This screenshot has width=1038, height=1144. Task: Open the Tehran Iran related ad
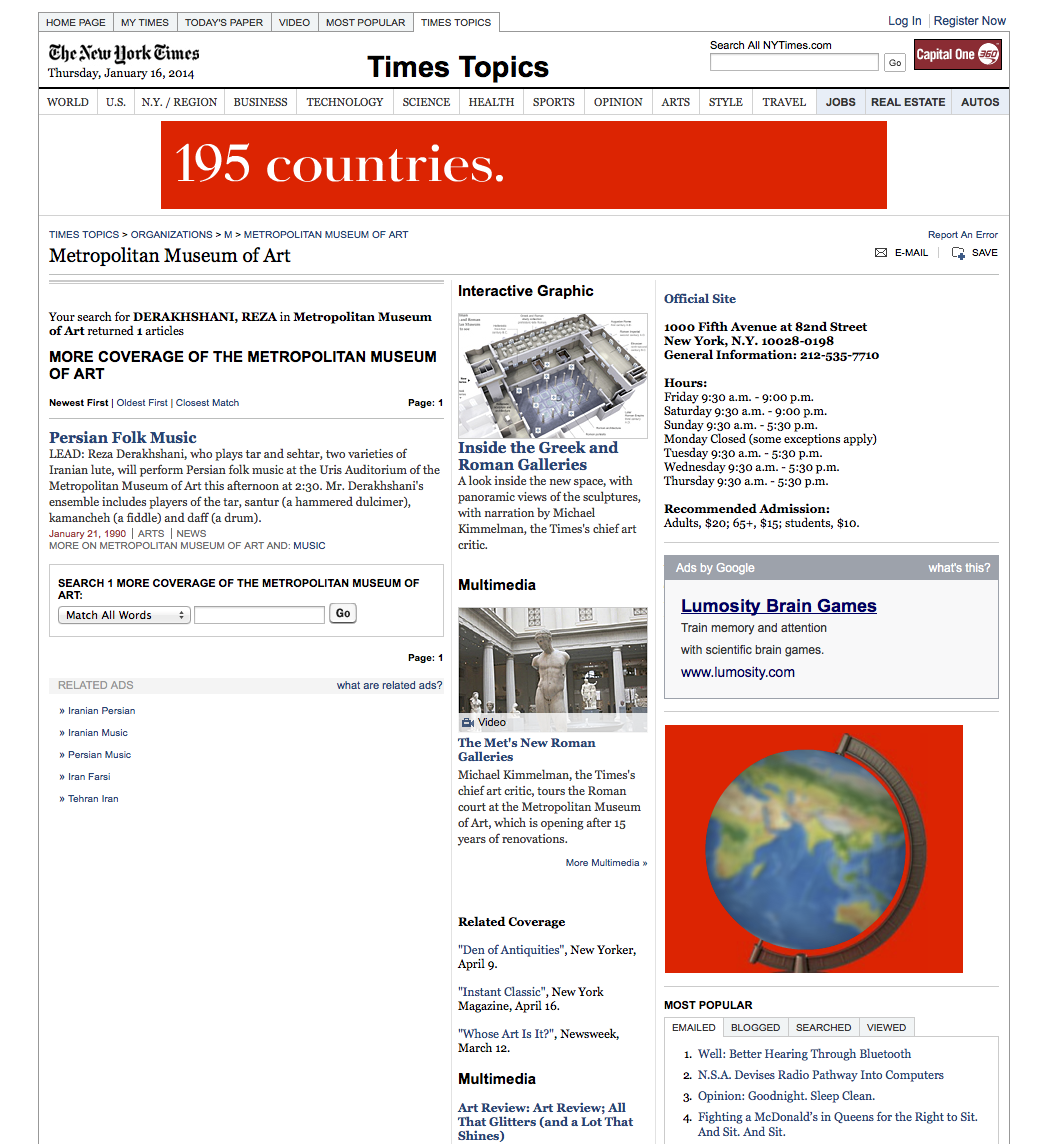click(x=93, y=798)
